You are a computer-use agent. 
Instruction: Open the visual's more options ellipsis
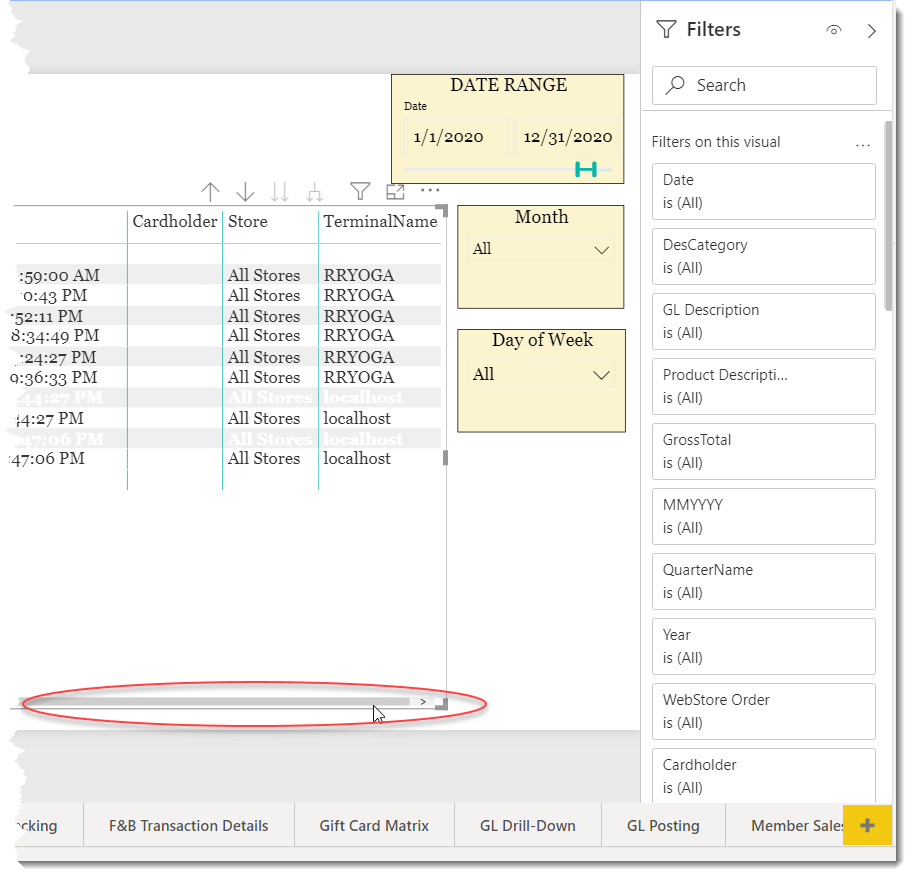tap(430, 190)
